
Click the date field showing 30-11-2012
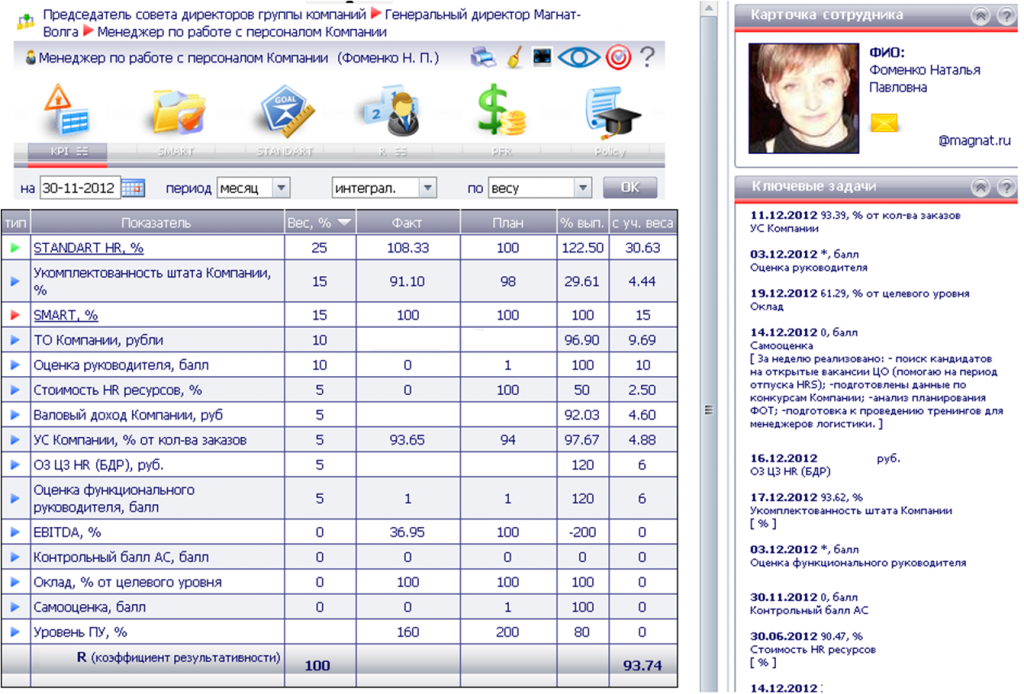click(80, 188)
